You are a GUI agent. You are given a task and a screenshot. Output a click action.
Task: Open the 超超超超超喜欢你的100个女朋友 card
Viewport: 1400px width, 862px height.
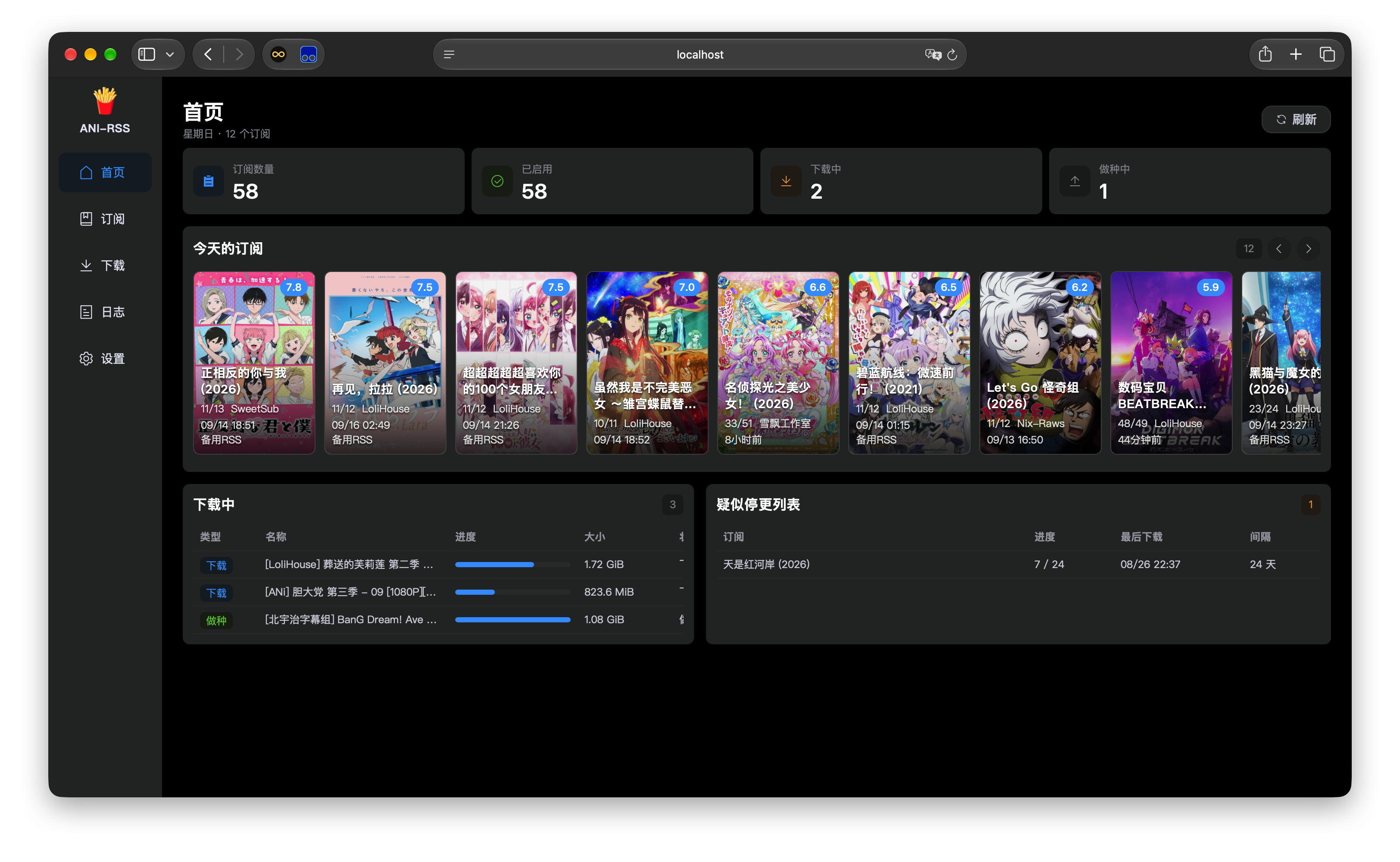coord(516,362)
